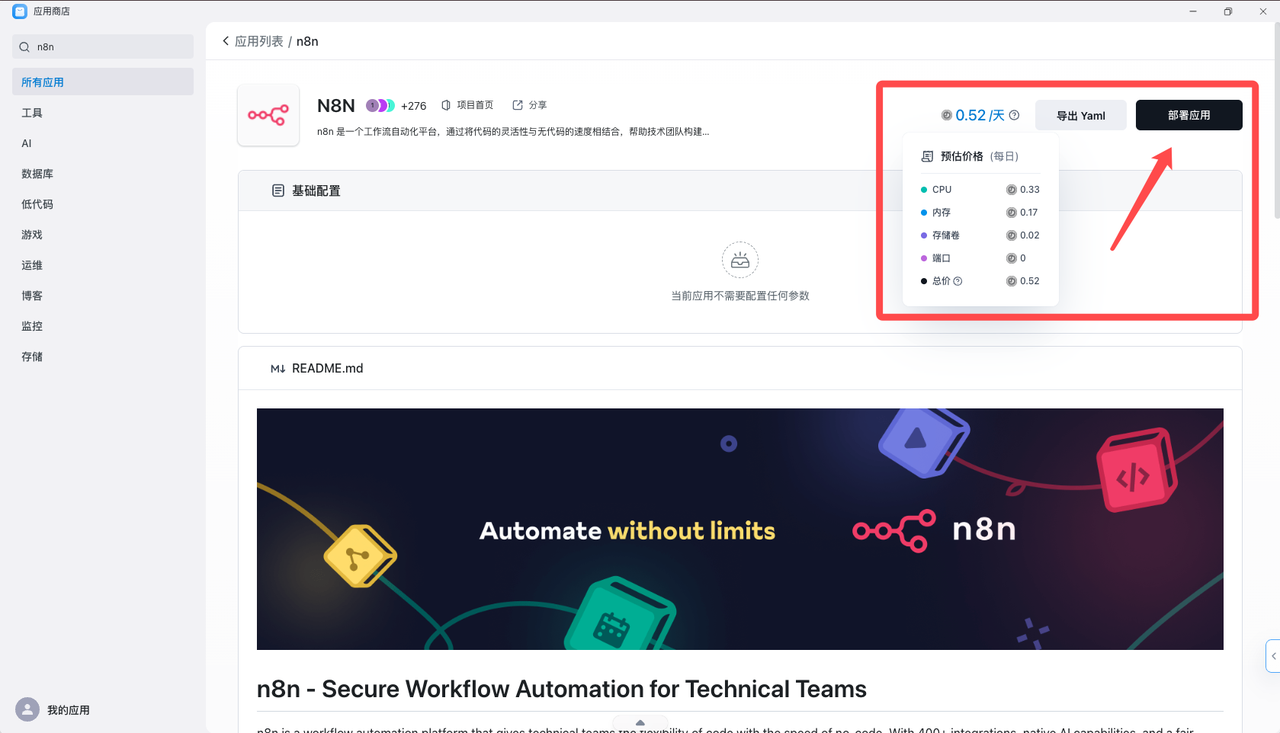Viewport: 1280px width, 733px height.
Task: Go back to 应用列表 breadcrumb
Action: 259,41
